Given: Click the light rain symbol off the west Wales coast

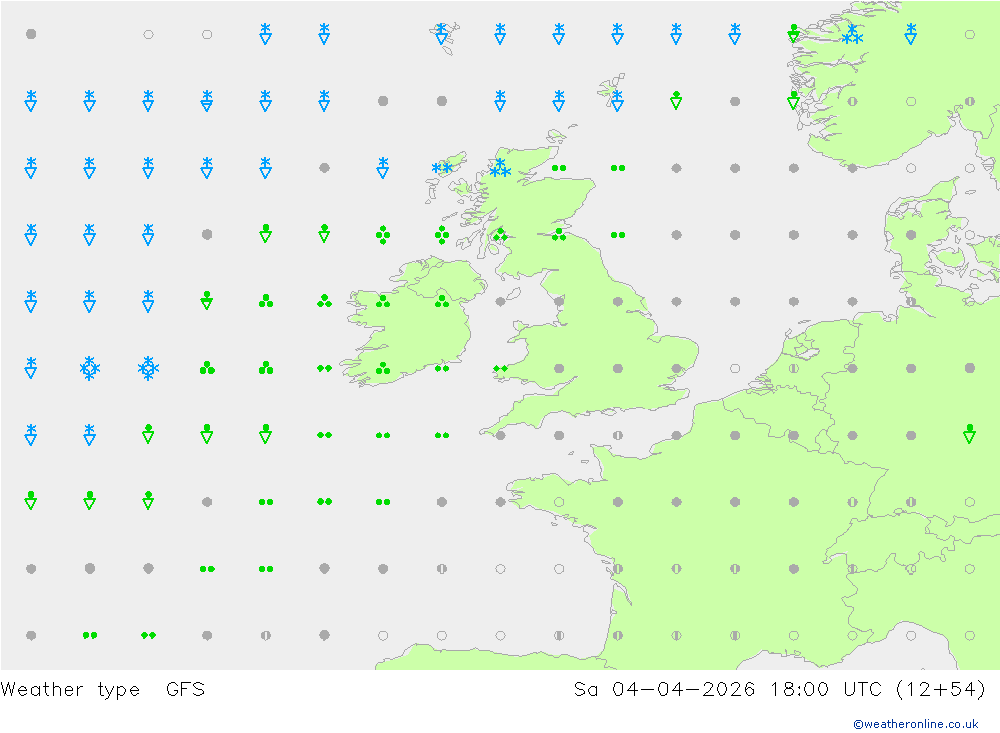Looking at the screenshot, I should point(500,368).
